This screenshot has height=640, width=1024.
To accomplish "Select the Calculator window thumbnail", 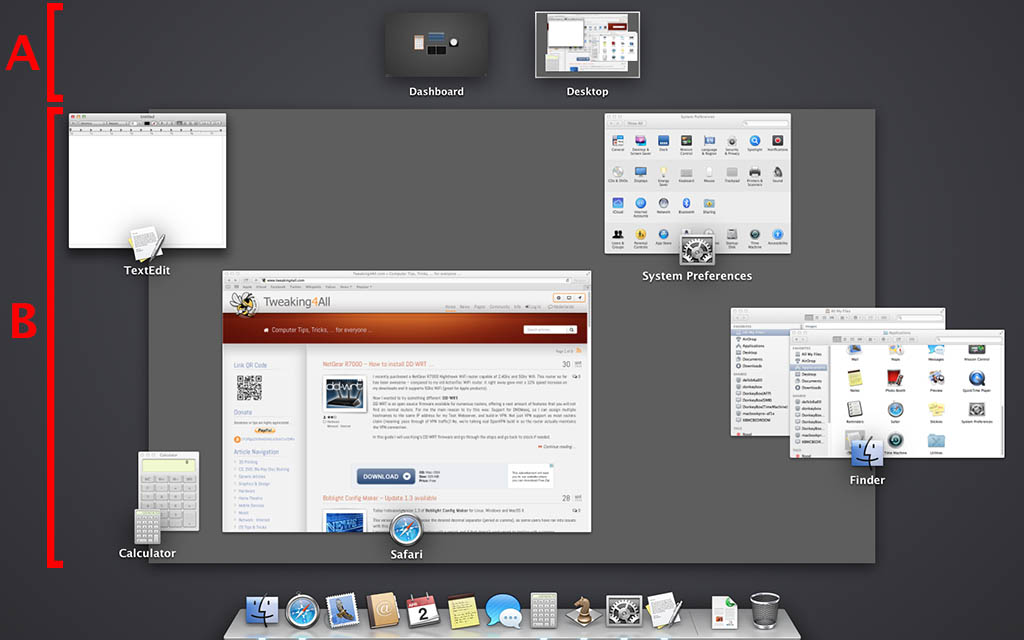I will [x=169, y=490].
